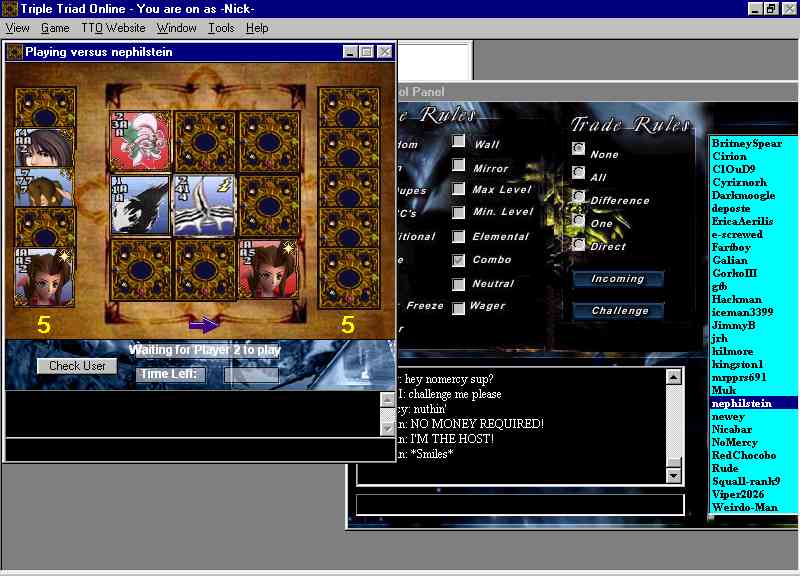Open the Tools menu
Image resolution: width=800 pixels, height=576 pixels.
pos(221,28)
